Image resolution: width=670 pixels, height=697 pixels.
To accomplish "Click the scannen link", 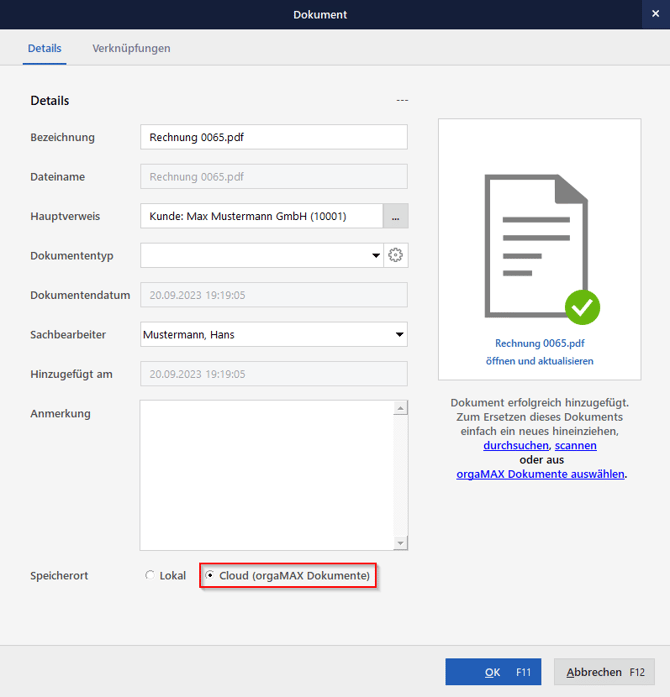I will click(x=576, y=445).
